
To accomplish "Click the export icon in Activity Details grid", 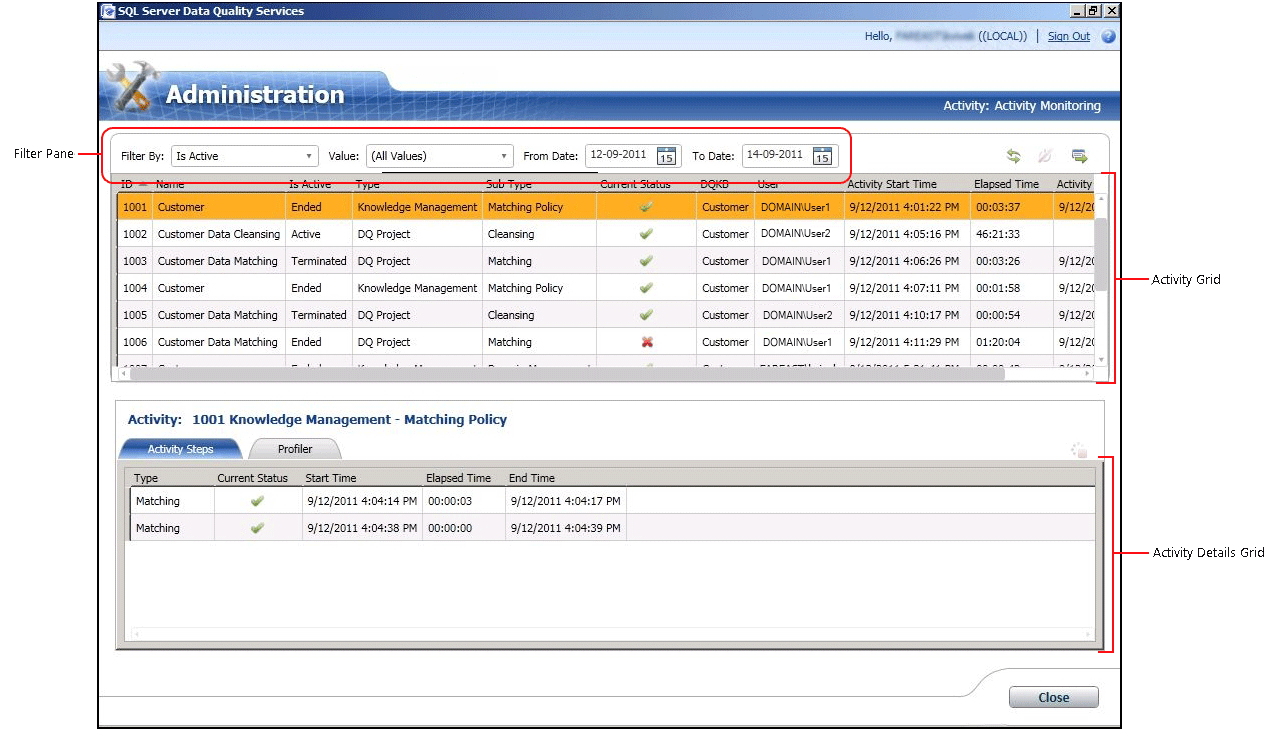I will [x=1079, y=450].
